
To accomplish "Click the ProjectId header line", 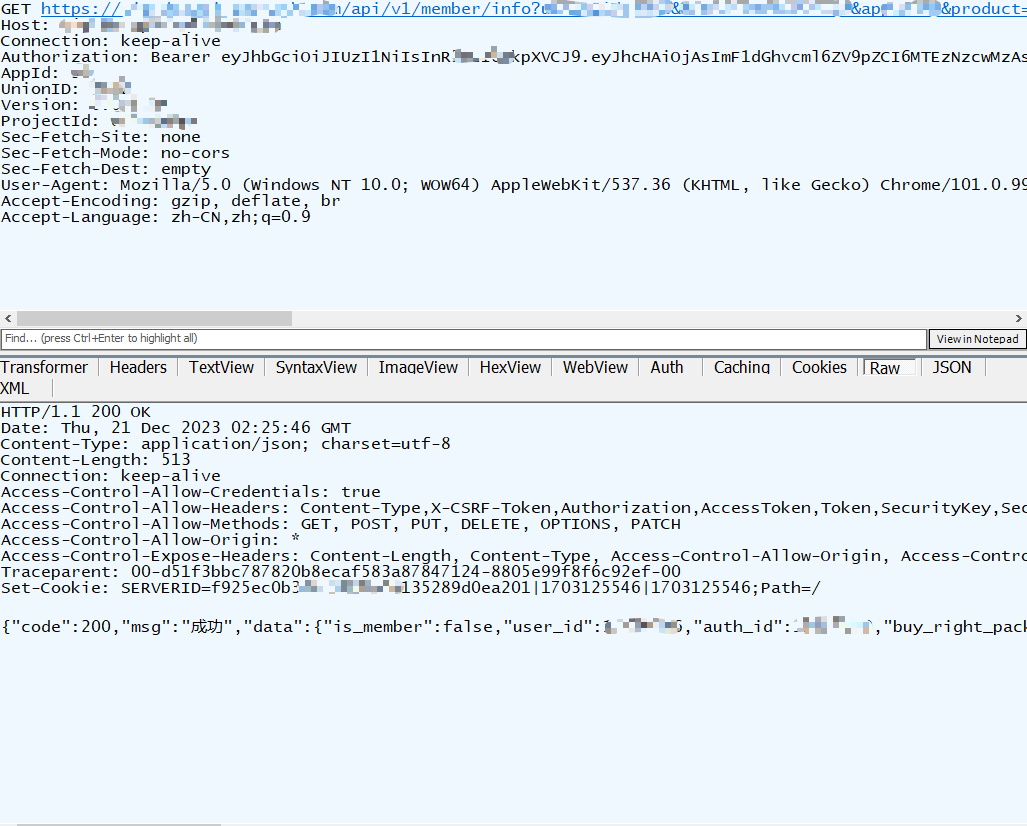I will [99, 121].
